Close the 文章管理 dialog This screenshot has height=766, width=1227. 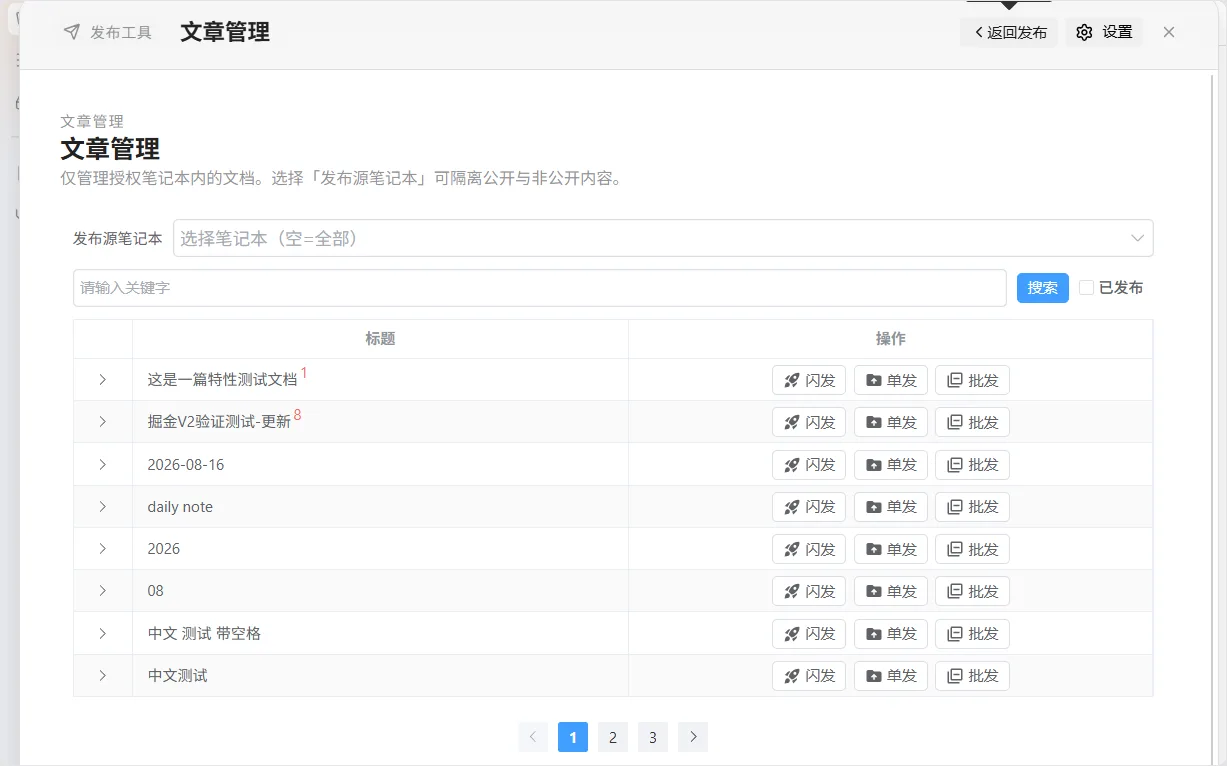click(x=1169, y=32)
